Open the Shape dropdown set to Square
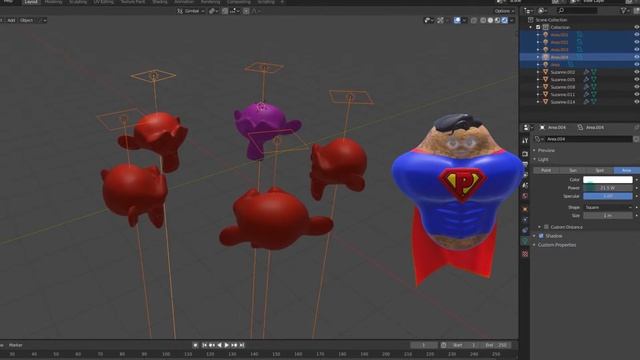640x360 pixels. tap(608, 207)
